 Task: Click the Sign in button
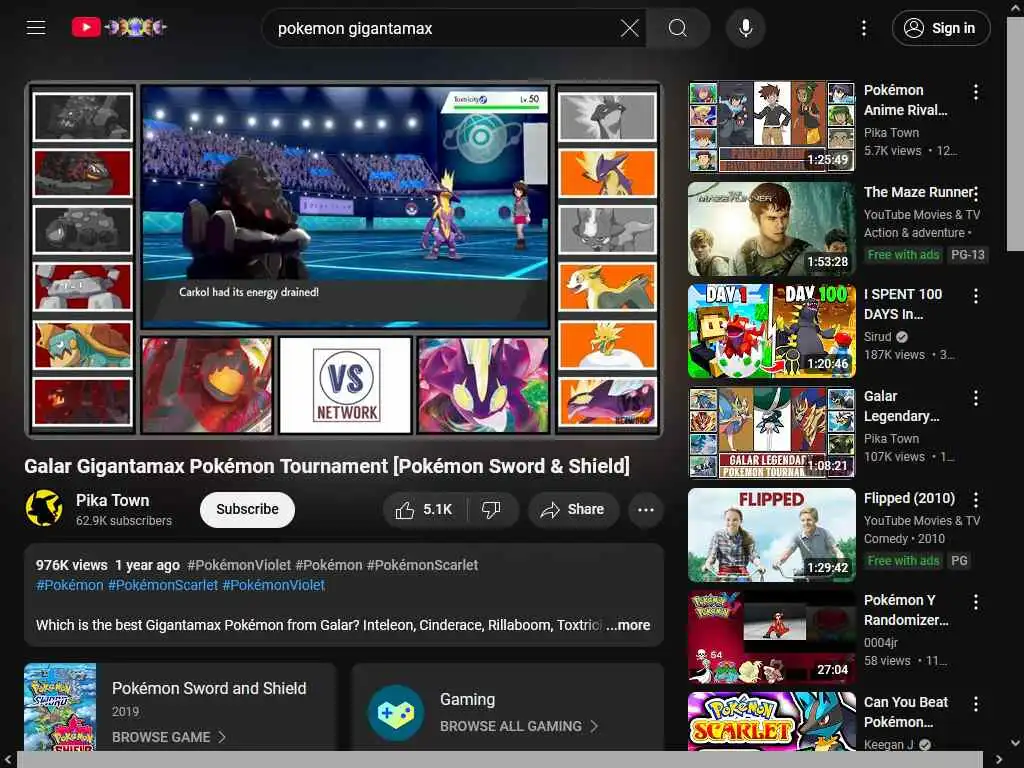tap(940, 28)
